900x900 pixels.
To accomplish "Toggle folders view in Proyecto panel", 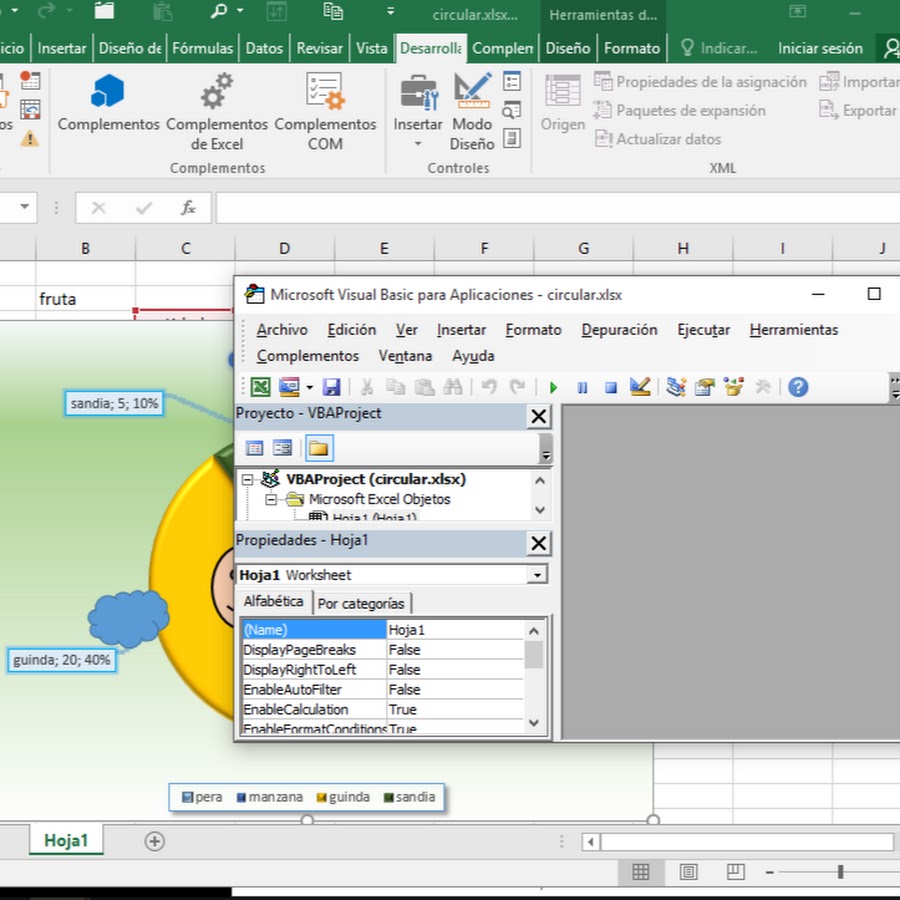I will 319,448.
